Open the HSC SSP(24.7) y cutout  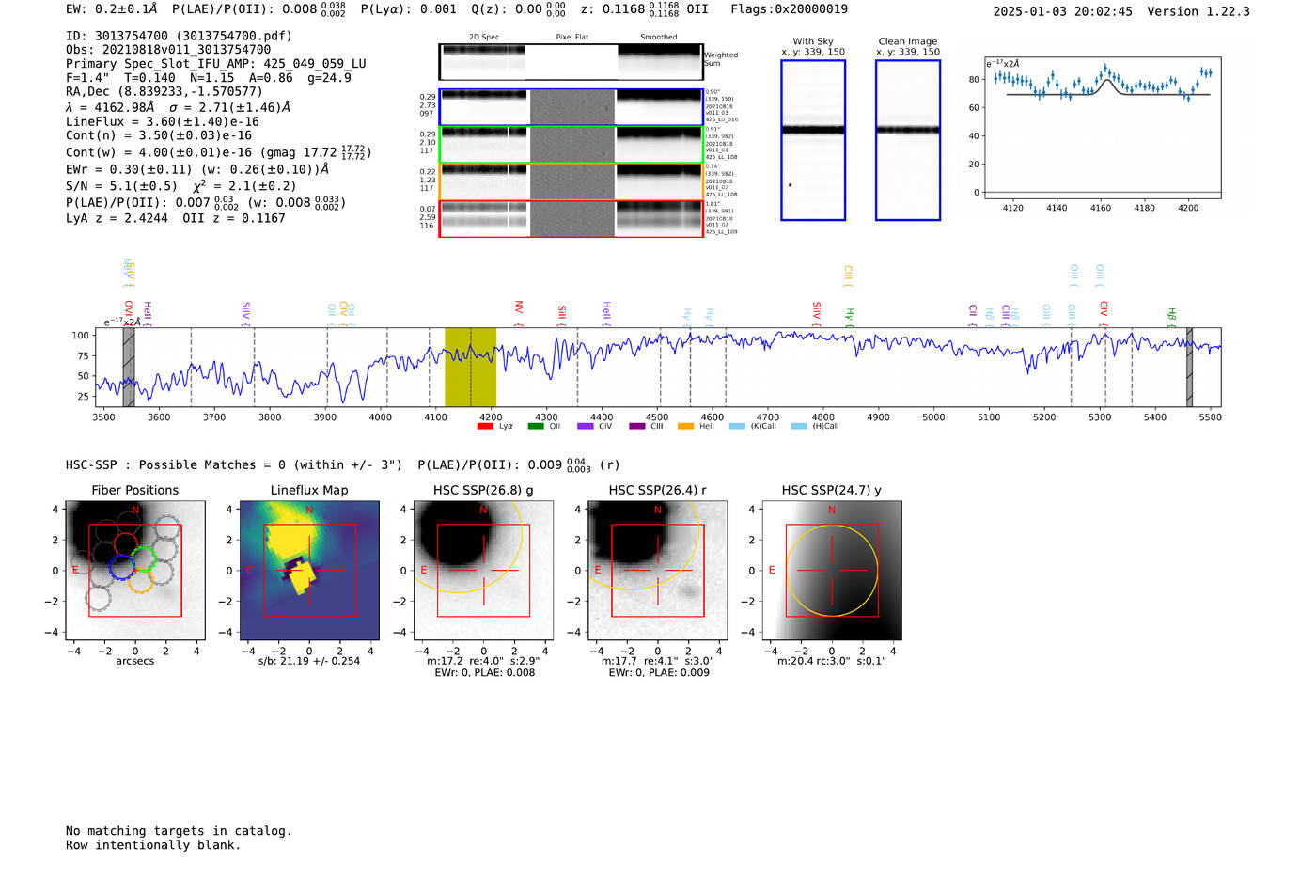point(832,570)
